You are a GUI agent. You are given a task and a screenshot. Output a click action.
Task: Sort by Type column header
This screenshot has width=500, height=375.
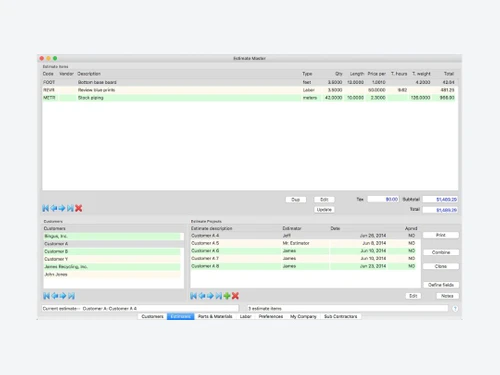pos(307,74)
